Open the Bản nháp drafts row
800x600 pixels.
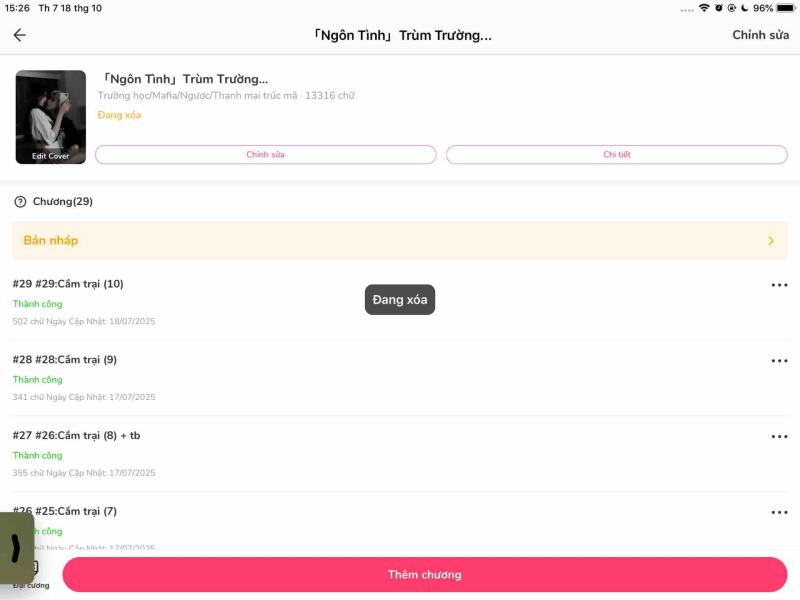(399, 241)
